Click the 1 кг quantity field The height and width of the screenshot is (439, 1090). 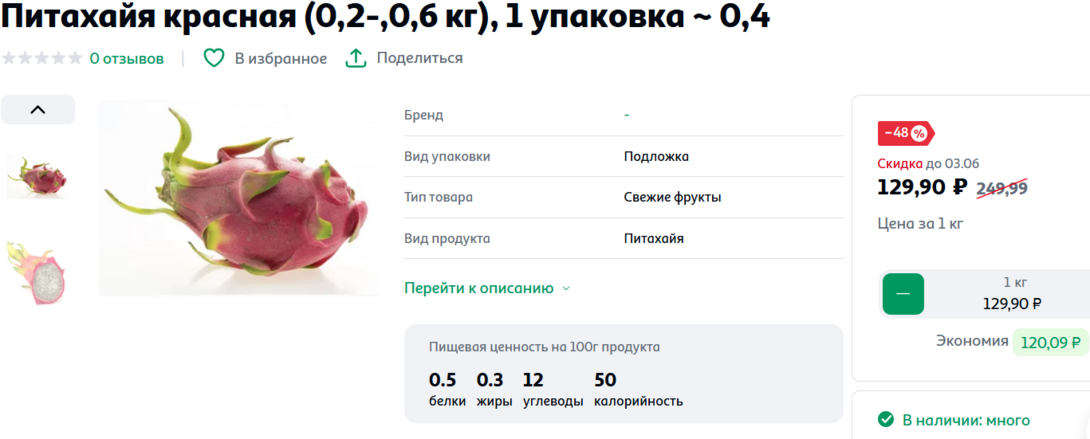click(x=1012, y=293)
